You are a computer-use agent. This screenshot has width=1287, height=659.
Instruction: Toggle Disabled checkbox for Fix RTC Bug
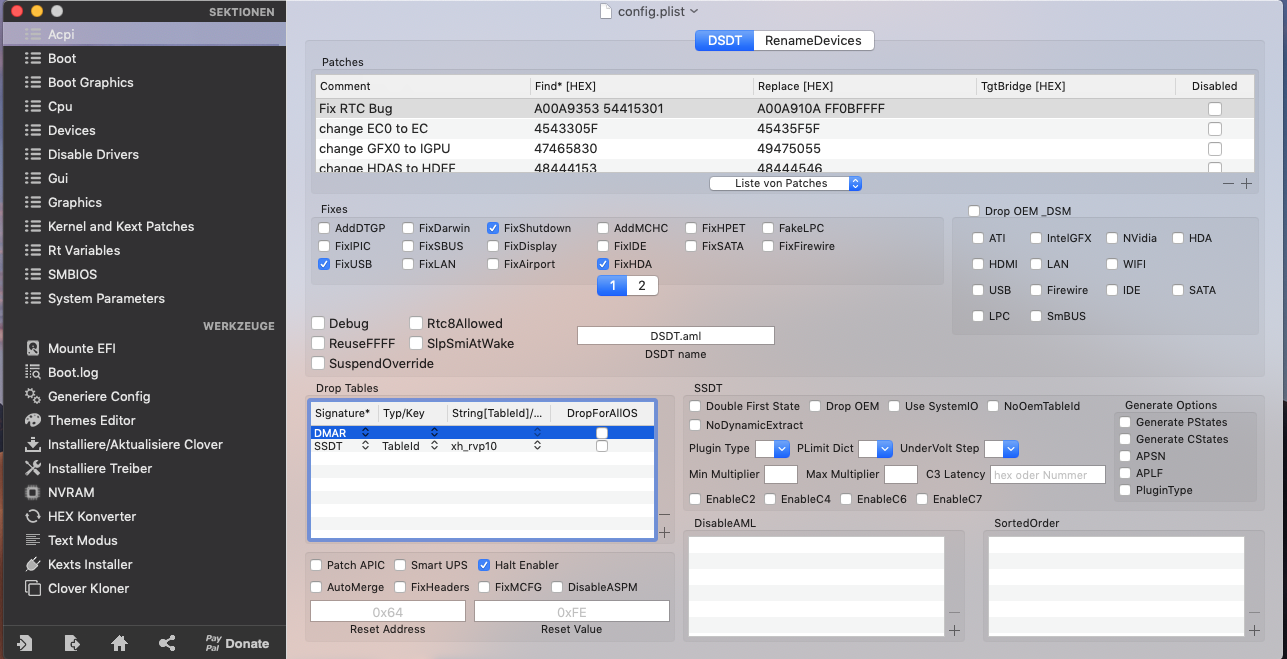[x=1215, y=109]
